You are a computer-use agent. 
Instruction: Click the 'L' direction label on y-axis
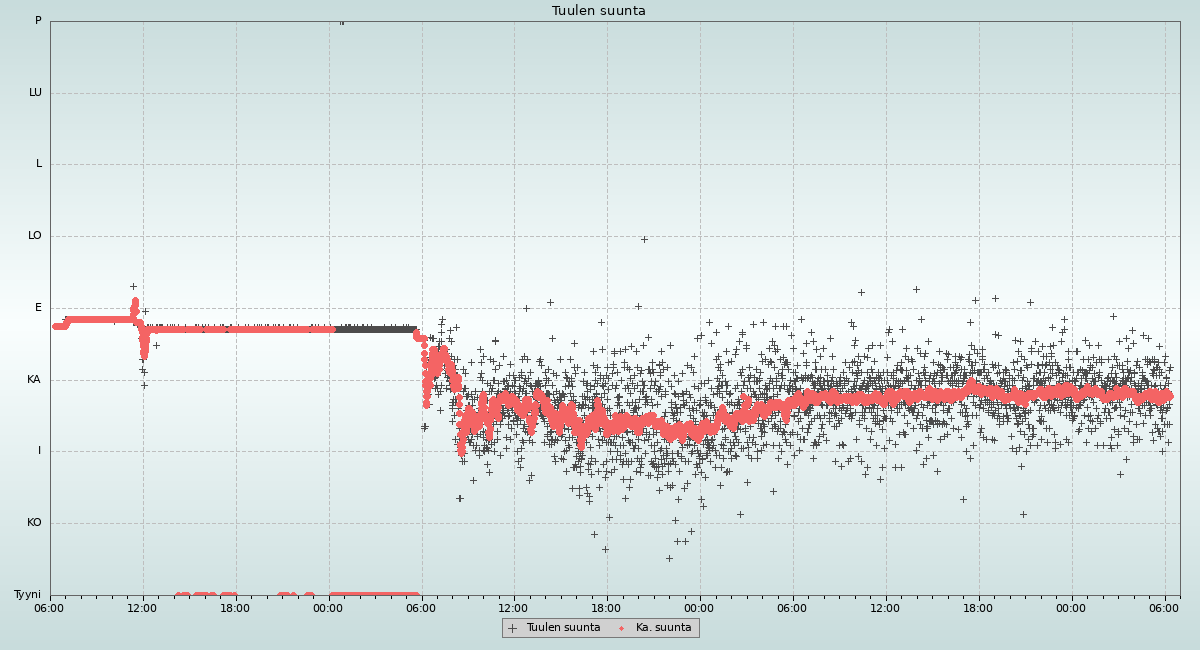click(x=39, y=164)
